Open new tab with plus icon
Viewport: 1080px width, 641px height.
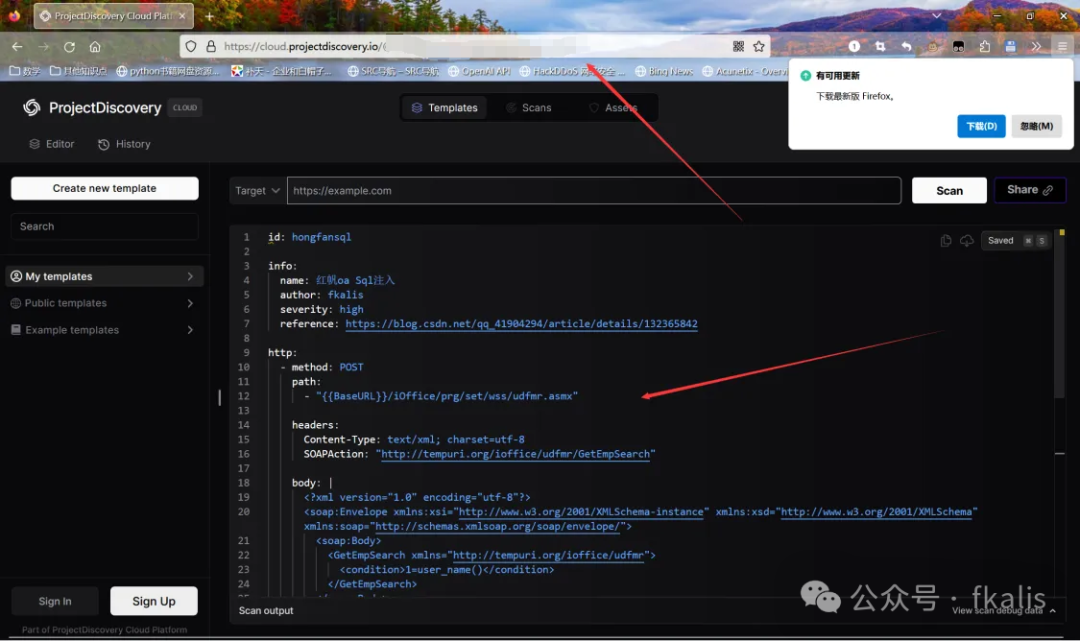[x=209, y=16]
